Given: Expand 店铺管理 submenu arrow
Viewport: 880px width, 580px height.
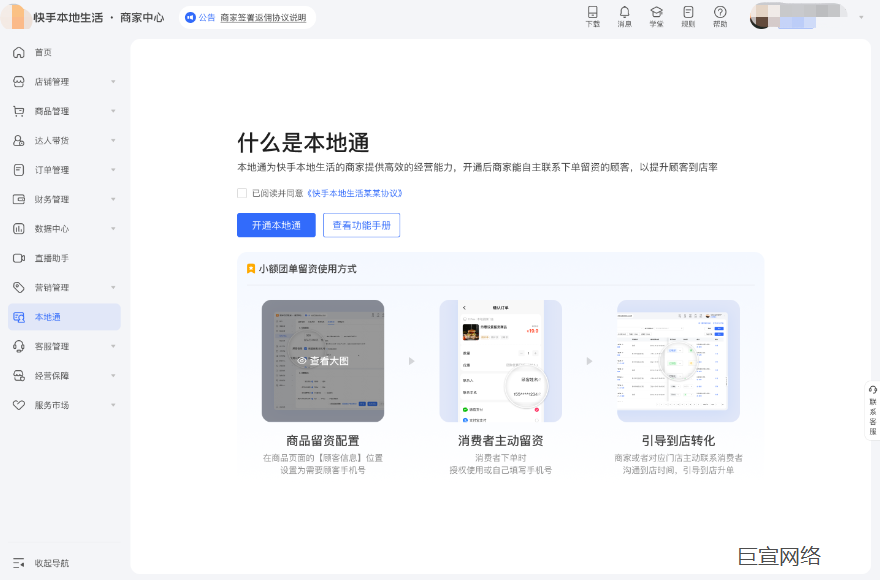Looking at the screenshot, I should (x=113, y=82).
